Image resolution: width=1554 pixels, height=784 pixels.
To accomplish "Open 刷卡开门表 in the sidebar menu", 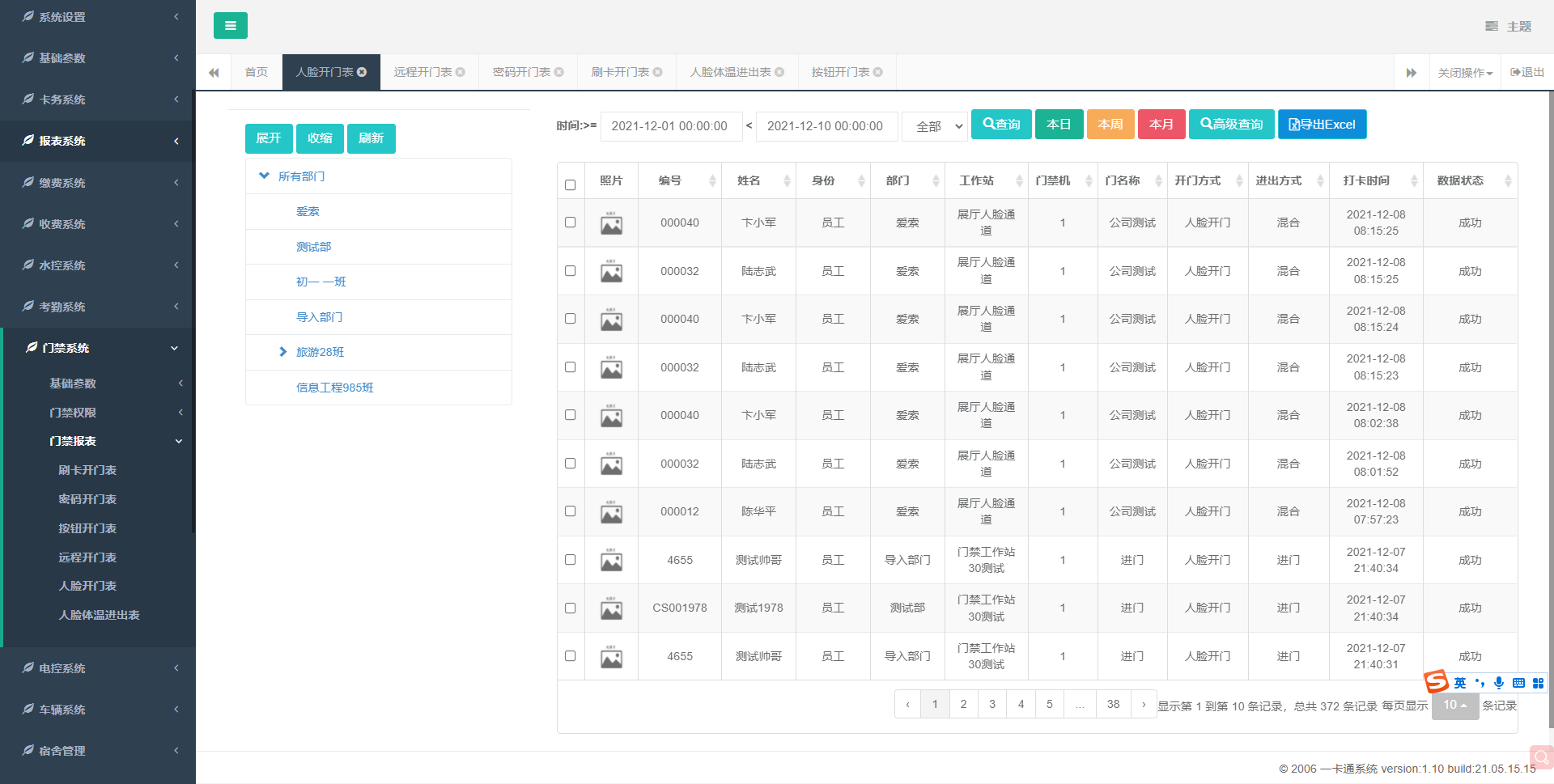I will [x=87, y=470].
